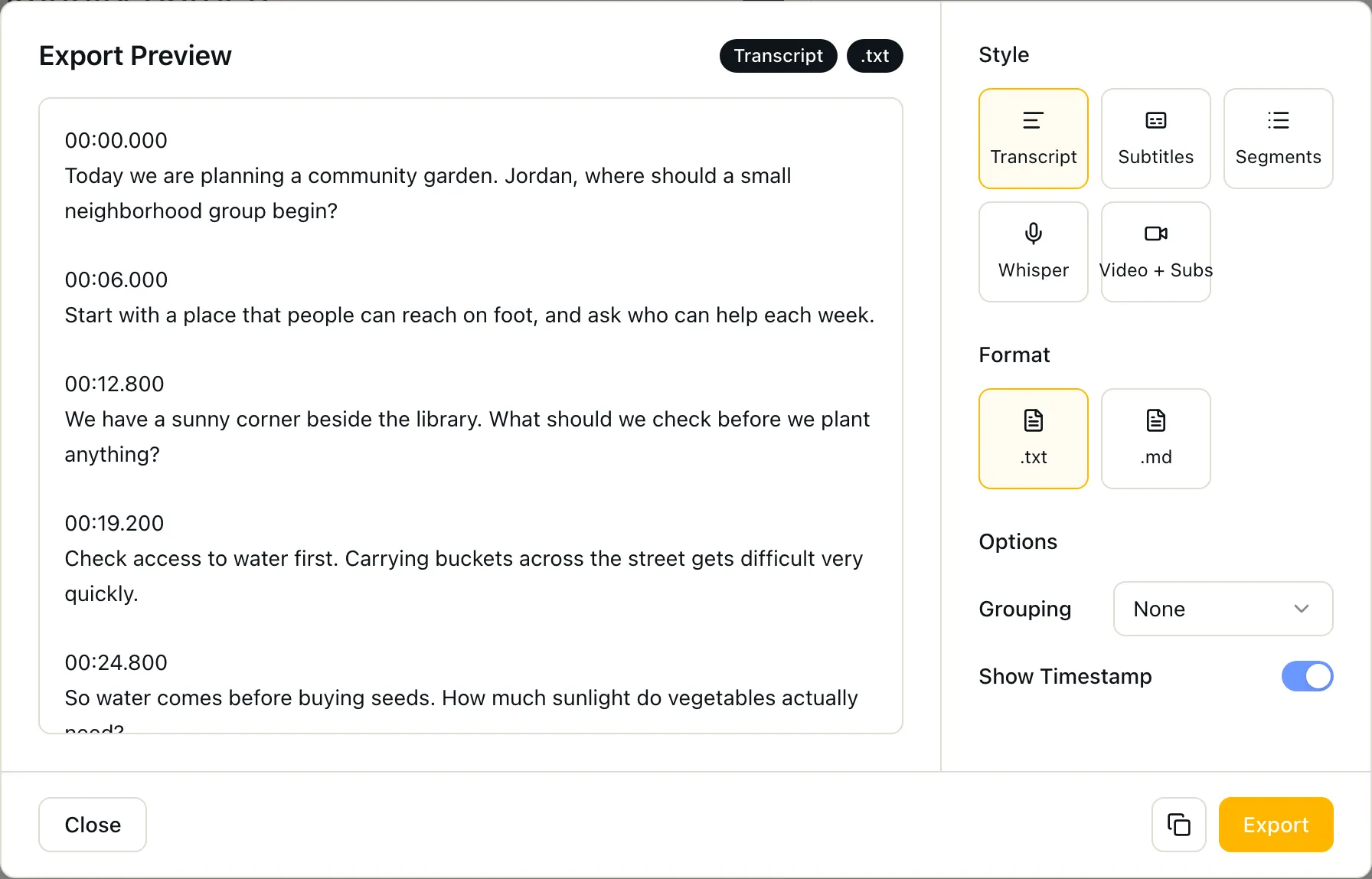Click the Export Preview title
This screenshot has width=1372, height=879.
tap(135, 56)
